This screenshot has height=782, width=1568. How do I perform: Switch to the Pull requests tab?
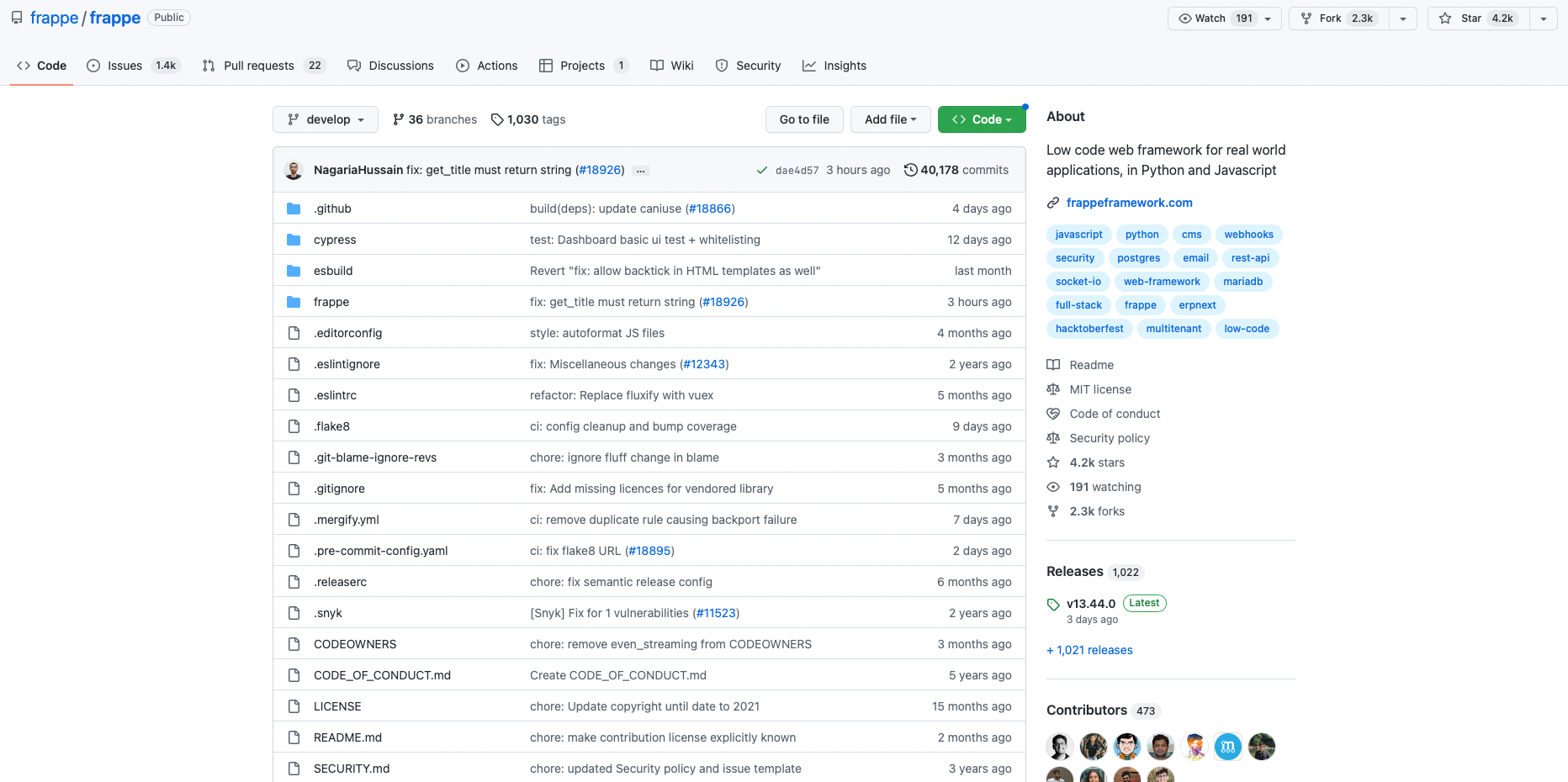[x=263, y=66]
